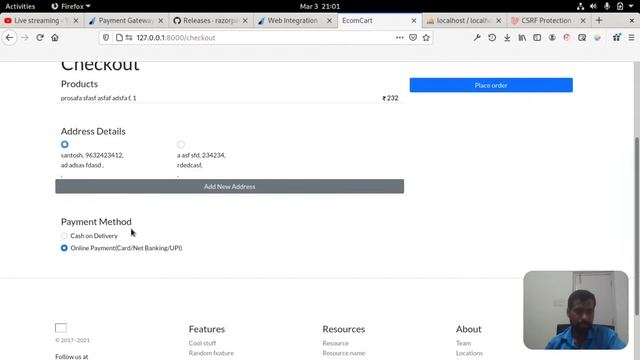The height and width of the screenshot is (360, 640).
Task: Close the CSRF Protection tab
Action: click(x=583, y=20)
